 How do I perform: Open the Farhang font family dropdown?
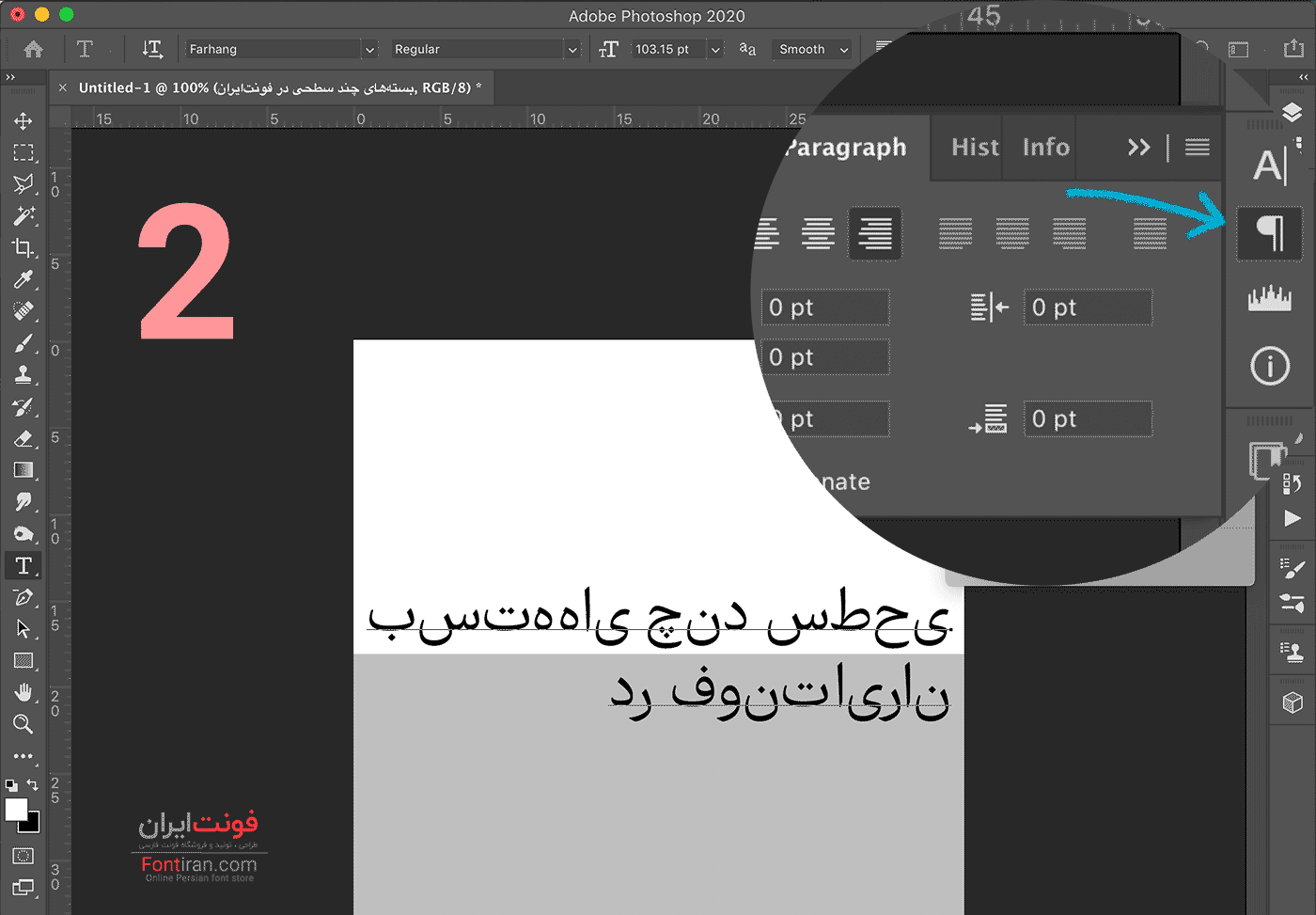click(369, 50)
